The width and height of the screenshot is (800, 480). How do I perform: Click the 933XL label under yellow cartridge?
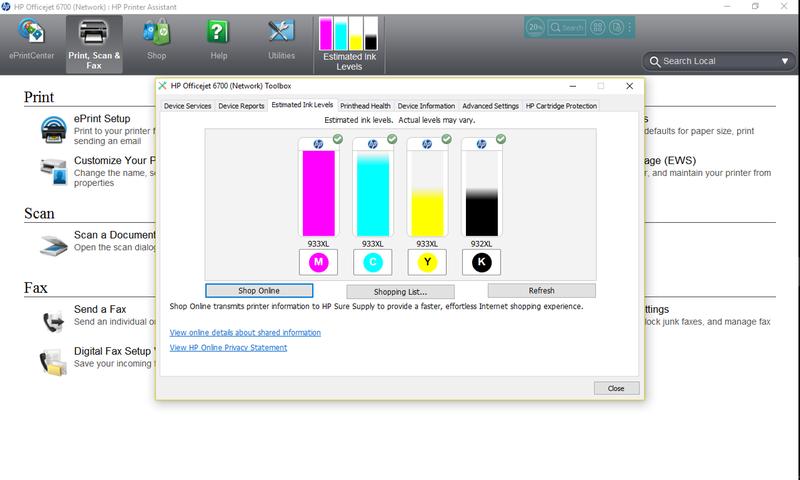[427, 244]
